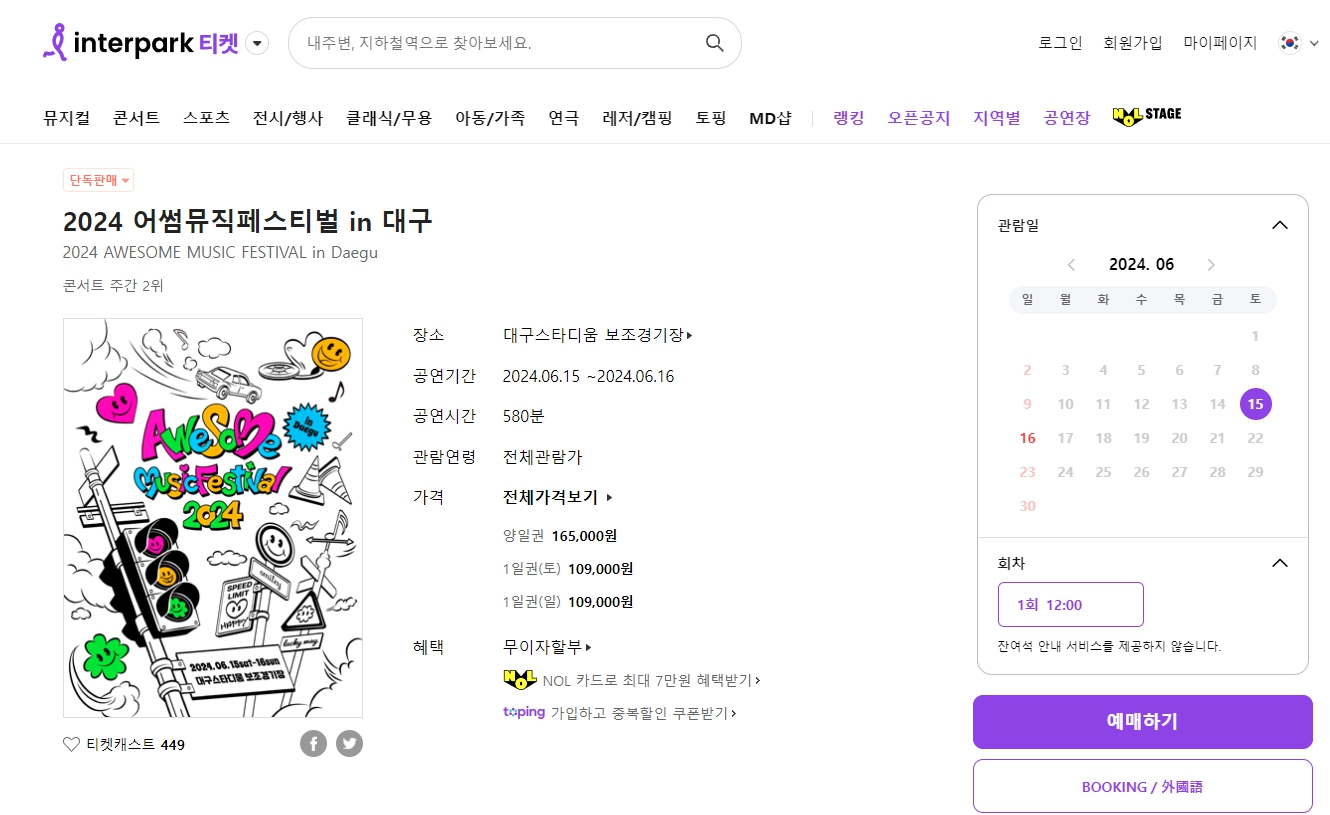Go to previous month in calendar
The height and width of the screenshot is (815, 1330).
tap(1071, 265)
